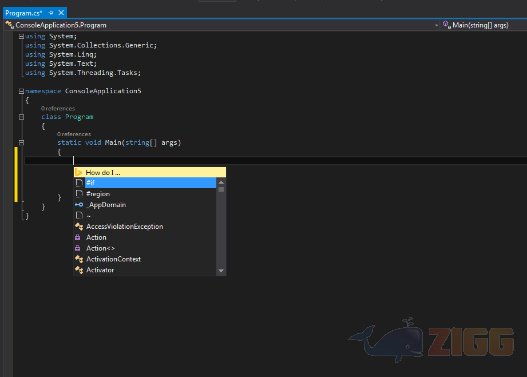Select the #if snippet icon
Viewport: 527px width, 377px height.
[79, 183]
